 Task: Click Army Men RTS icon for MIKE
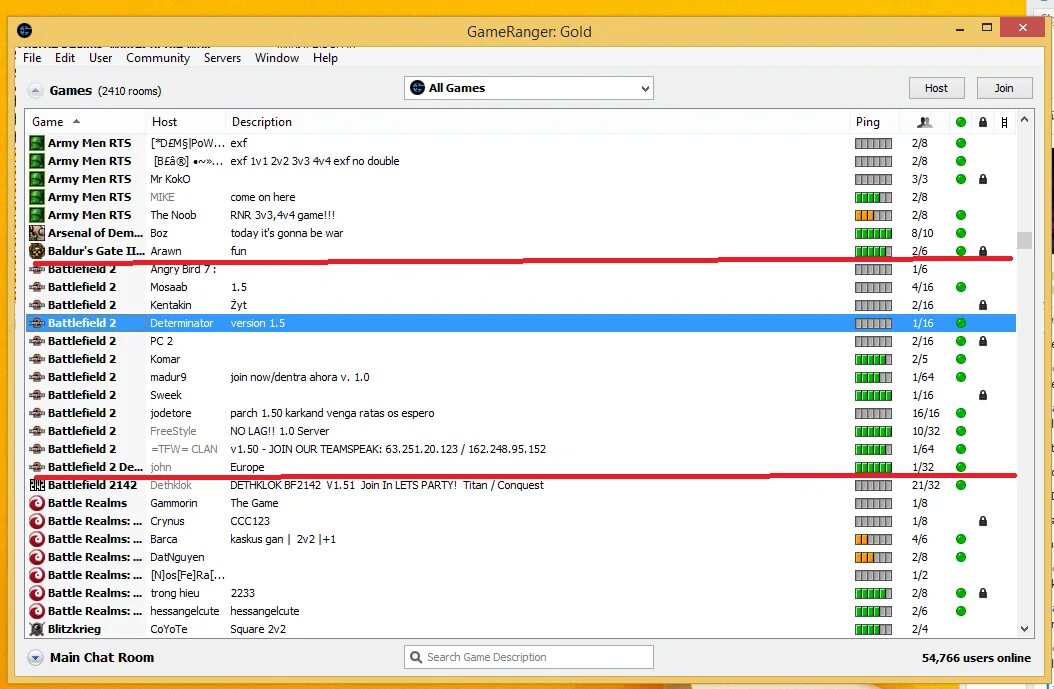[37, 198]
